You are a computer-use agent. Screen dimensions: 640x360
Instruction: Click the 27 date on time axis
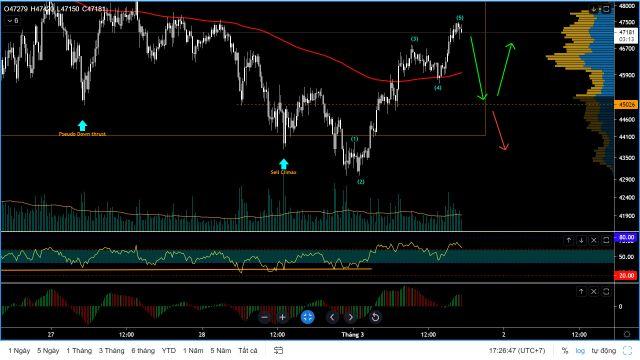pyautogui.click(x=51, y=334)
